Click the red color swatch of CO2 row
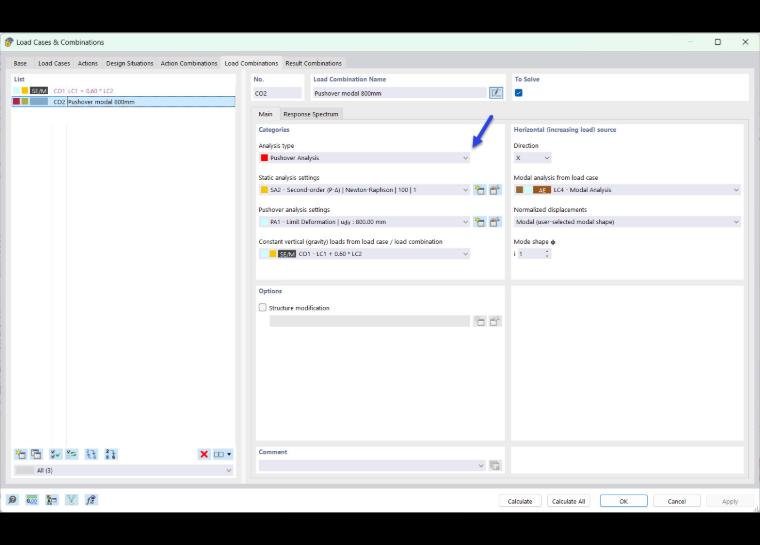Image resolution: width=760 pixels, height=545 pixels. [16, 102]
